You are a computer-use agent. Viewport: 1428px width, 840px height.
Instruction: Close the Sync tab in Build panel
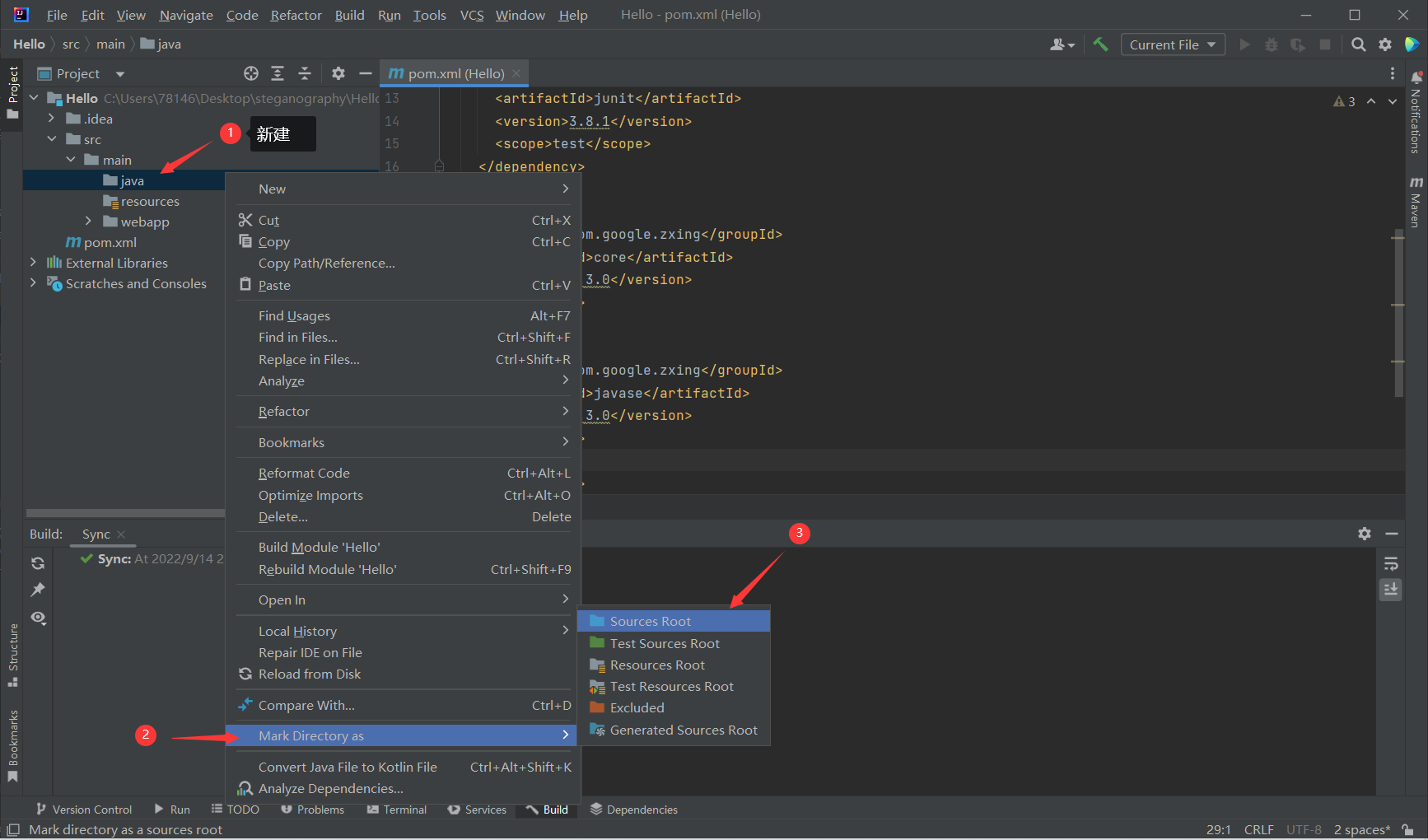121,534
